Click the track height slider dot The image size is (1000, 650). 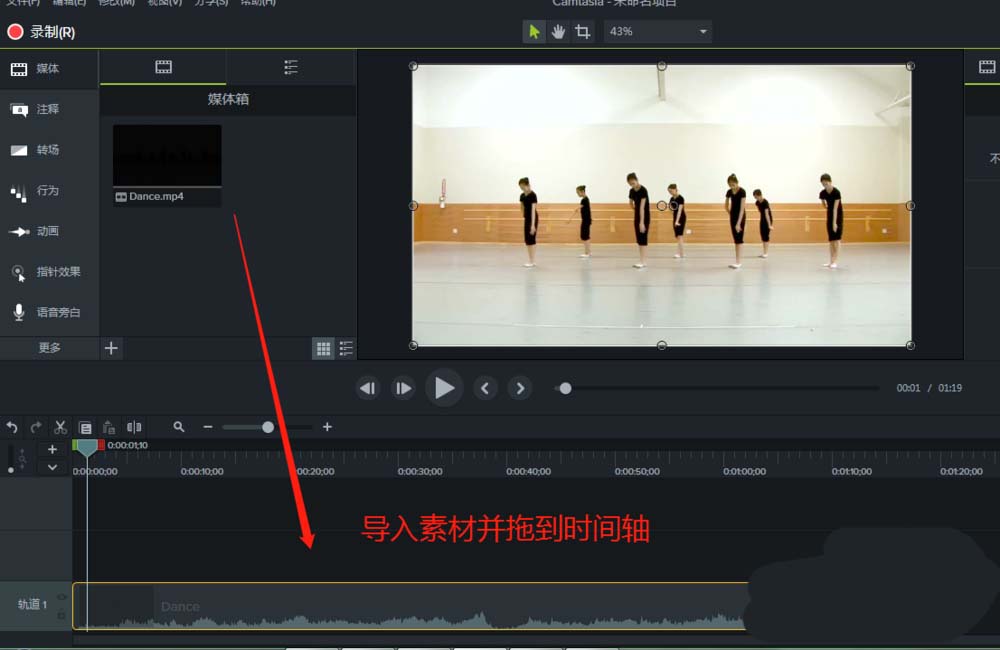tap(11, 470)
